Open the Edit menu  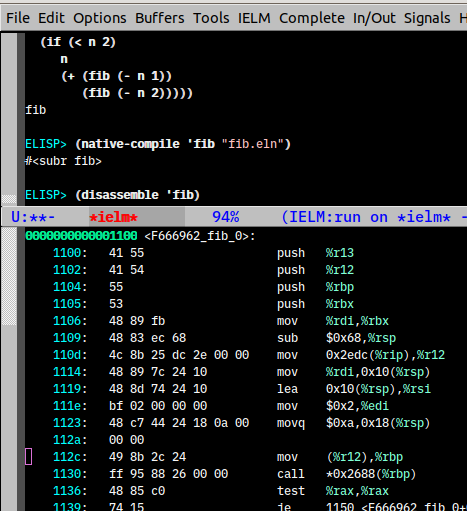click(51, 18)
